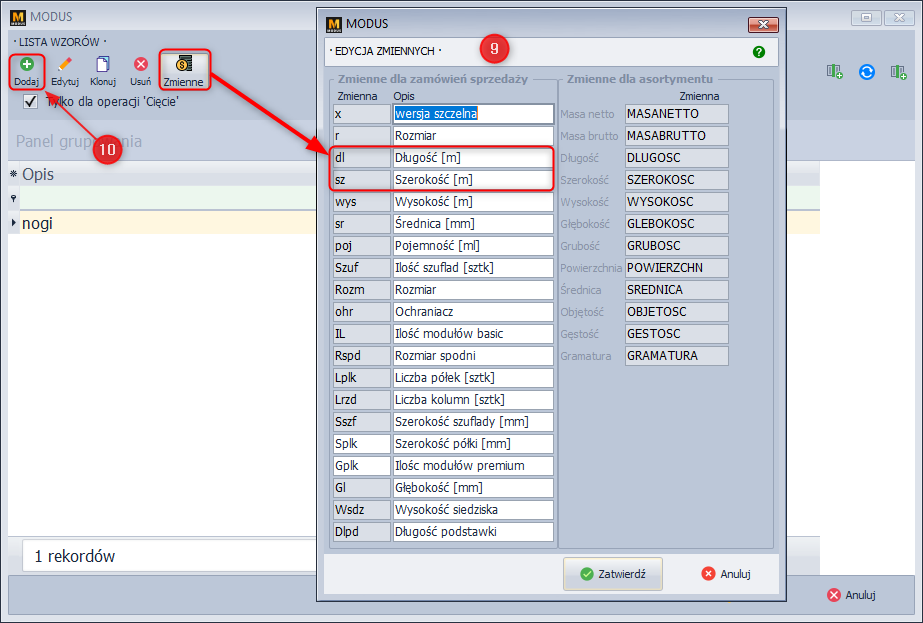The height and width of the screenshot is (623, 923).
Task: Open the green help question mark icon
Action: [x=758, y=51]
